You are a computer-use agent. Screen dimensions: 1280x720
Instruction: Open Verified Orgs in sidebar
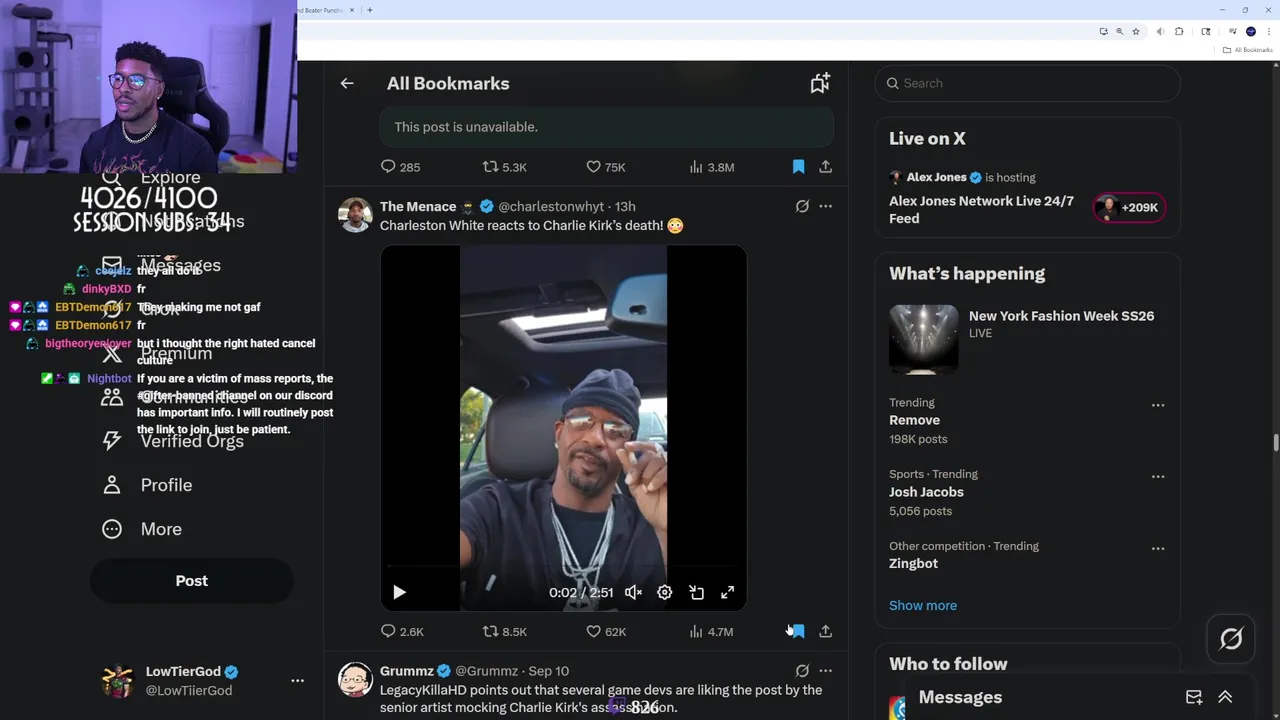[172, 441]
